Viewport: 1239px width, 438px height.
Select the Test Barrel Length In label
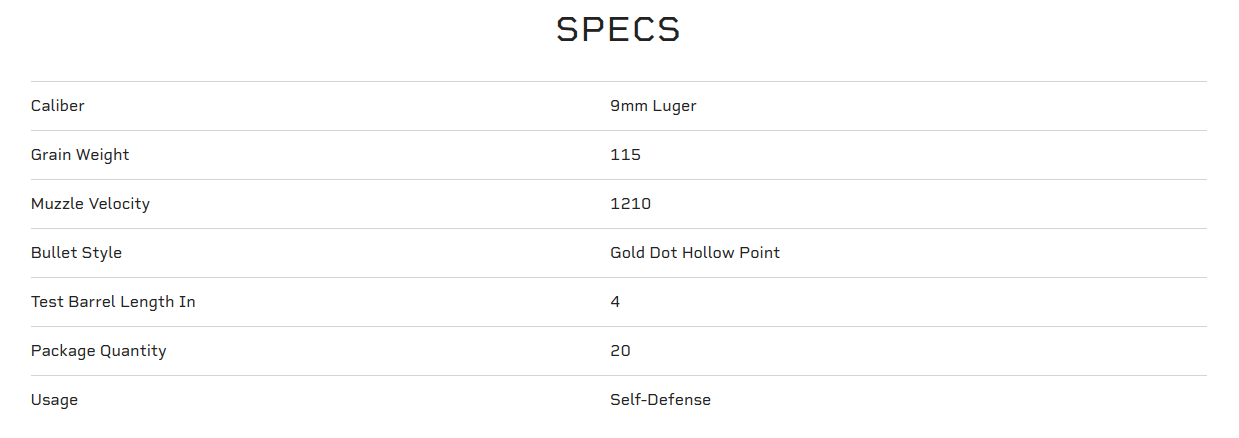[113, 302]
